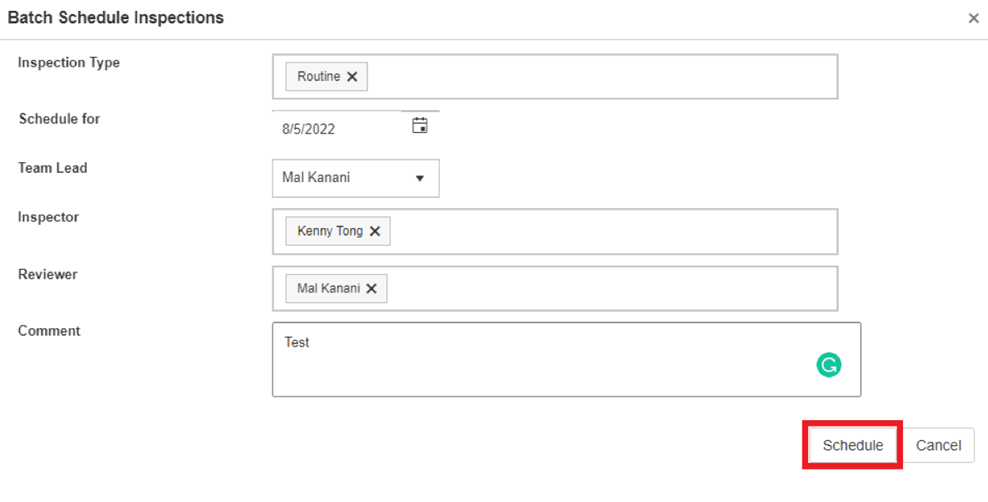The image size is (988, 502).
Task: Expand the Team Lead dropdown arrow
Action: coord(420,178)
